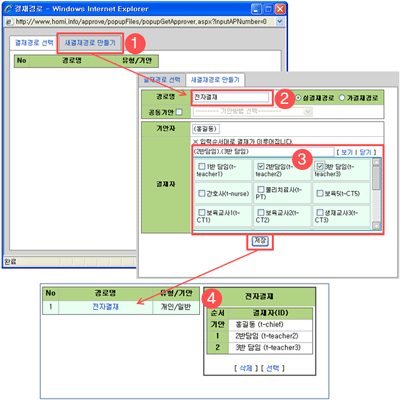This screenshot has height=400, width=400.
Task: Click the scrollbar down arrow in approver list
Action: 376,226
